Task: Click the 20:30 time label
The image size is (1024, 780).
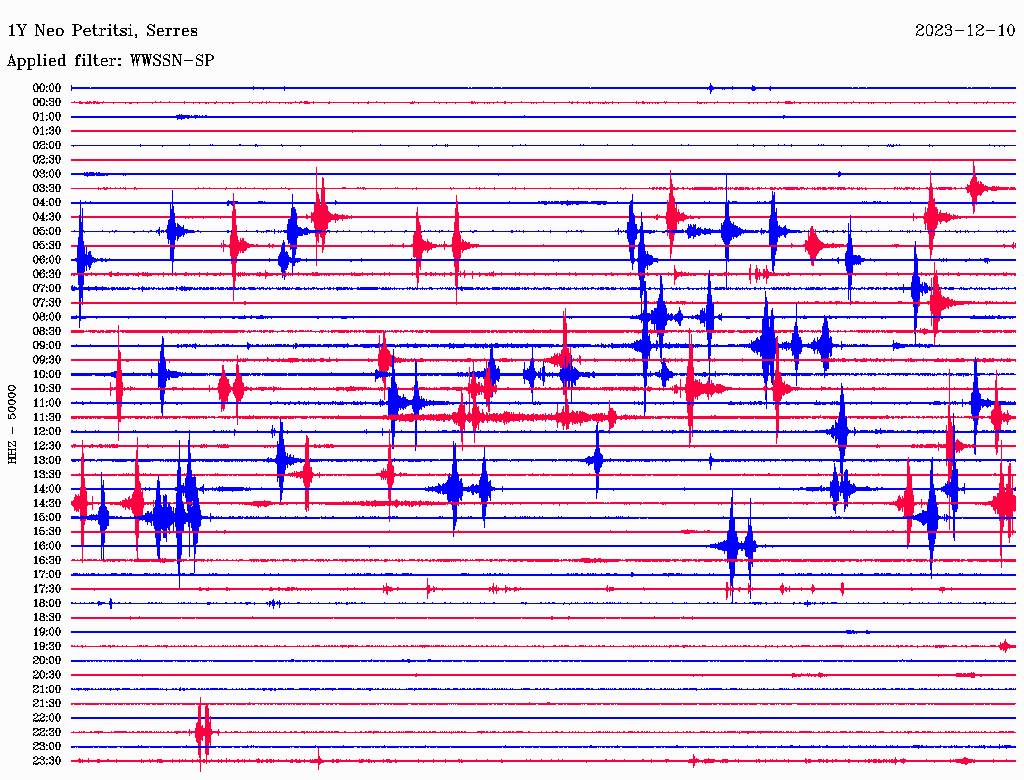Action: [47, 675]
